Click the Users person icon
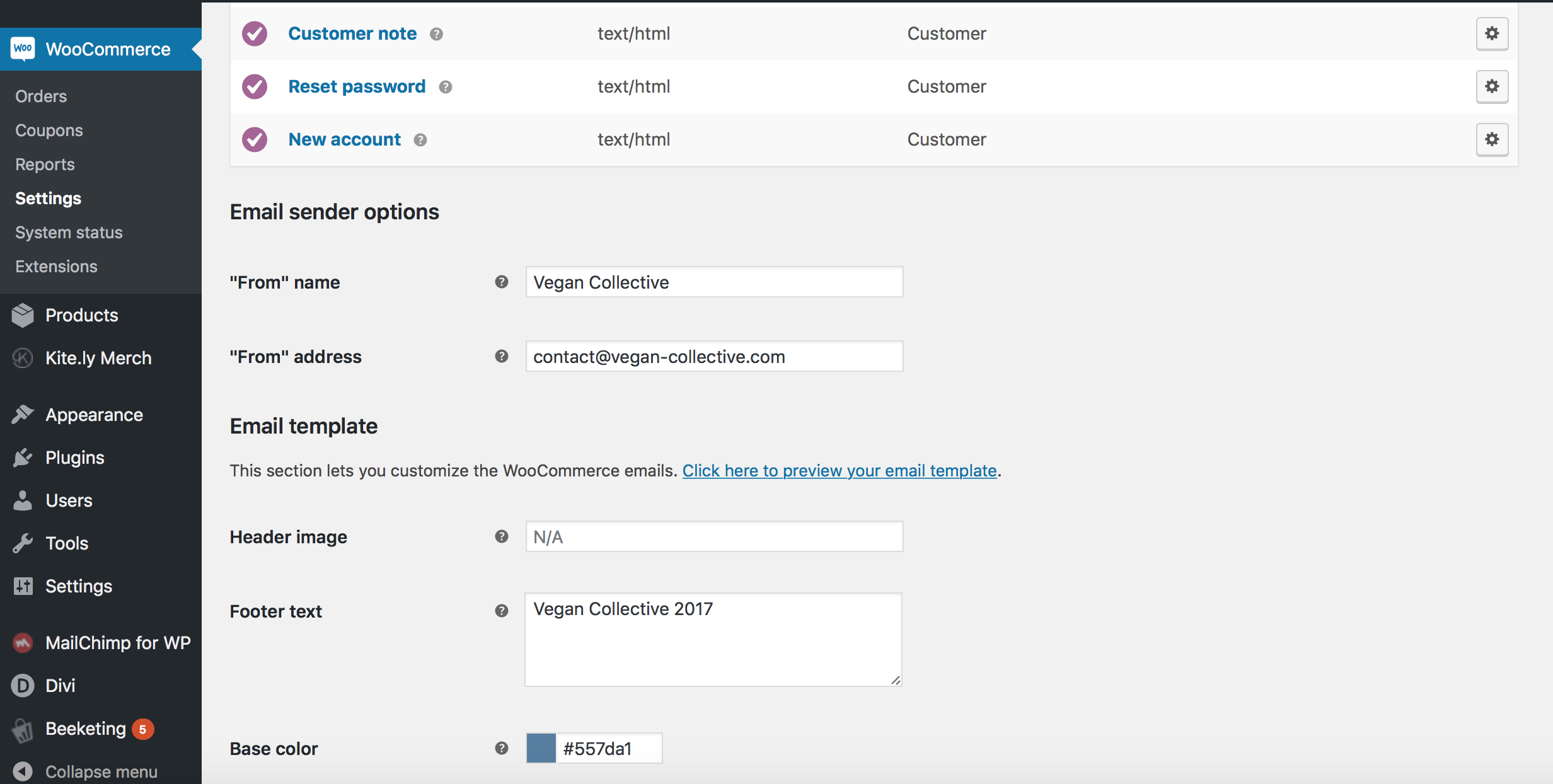 [23, 500]
